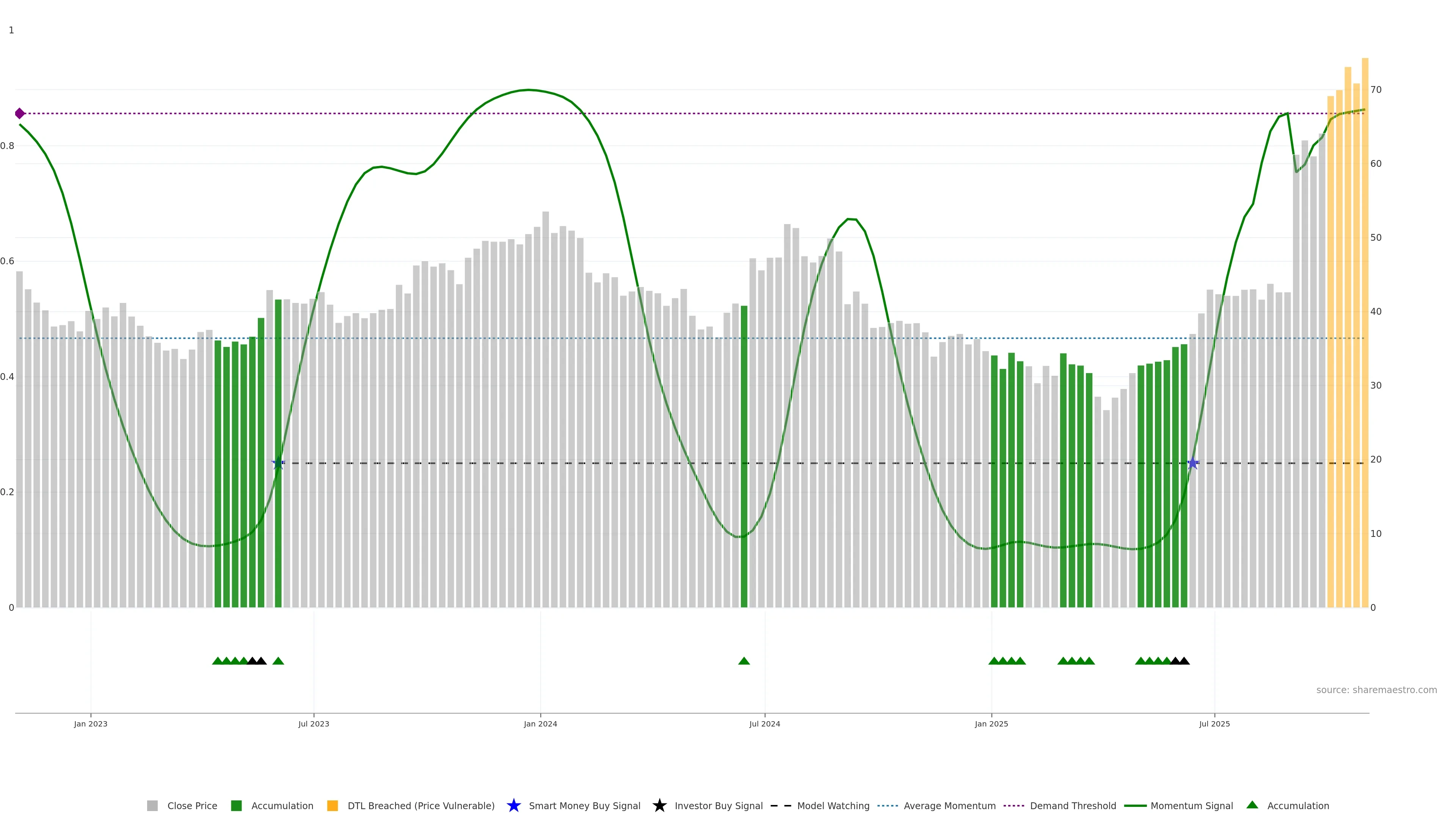The height and width of the screenshot is (819, 1456).
Task: Click the Jan 2024 axis label
Action: click(540, 723)
